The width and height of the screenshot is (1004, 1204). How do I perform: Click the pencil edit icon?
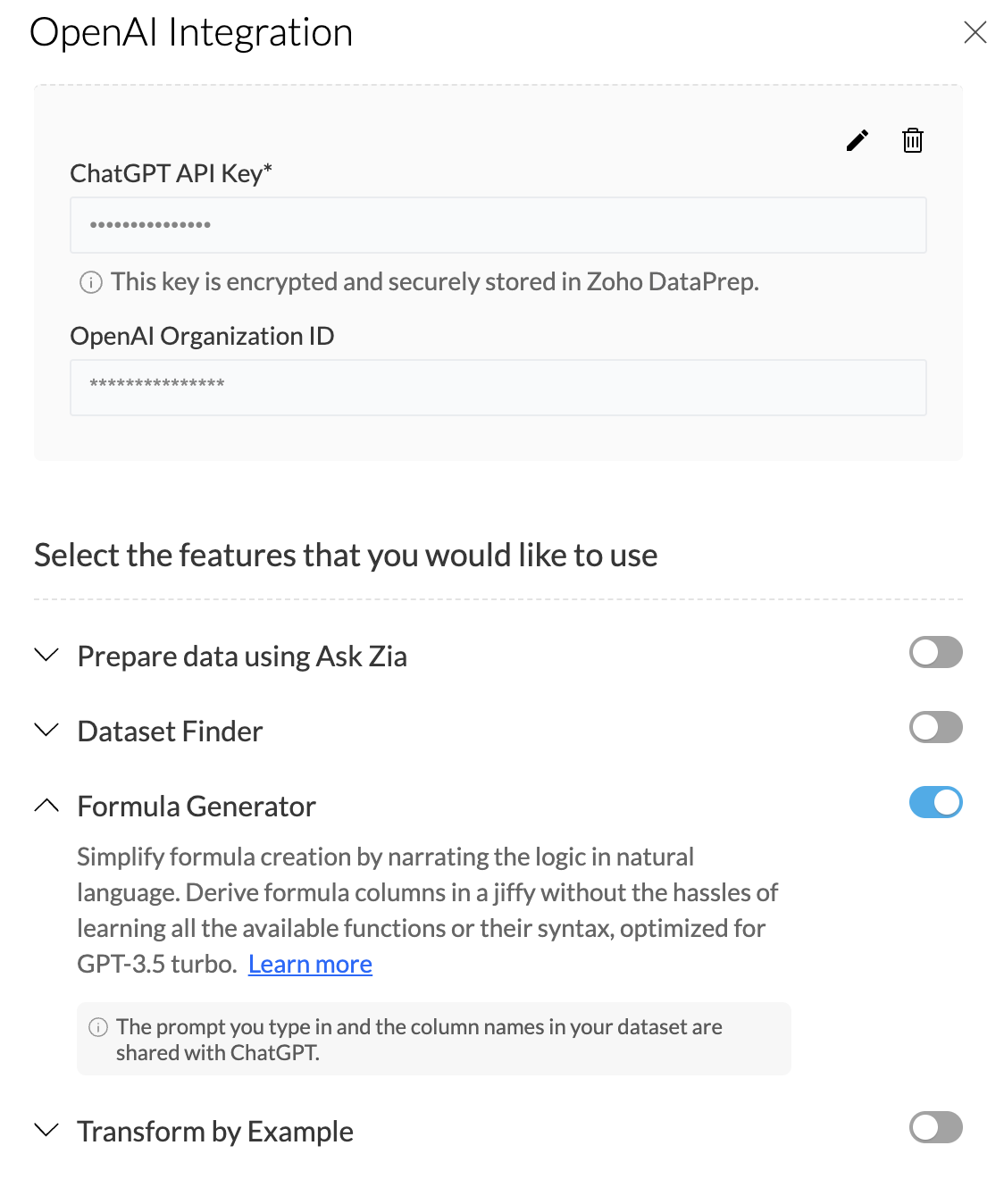coord(858,140)
